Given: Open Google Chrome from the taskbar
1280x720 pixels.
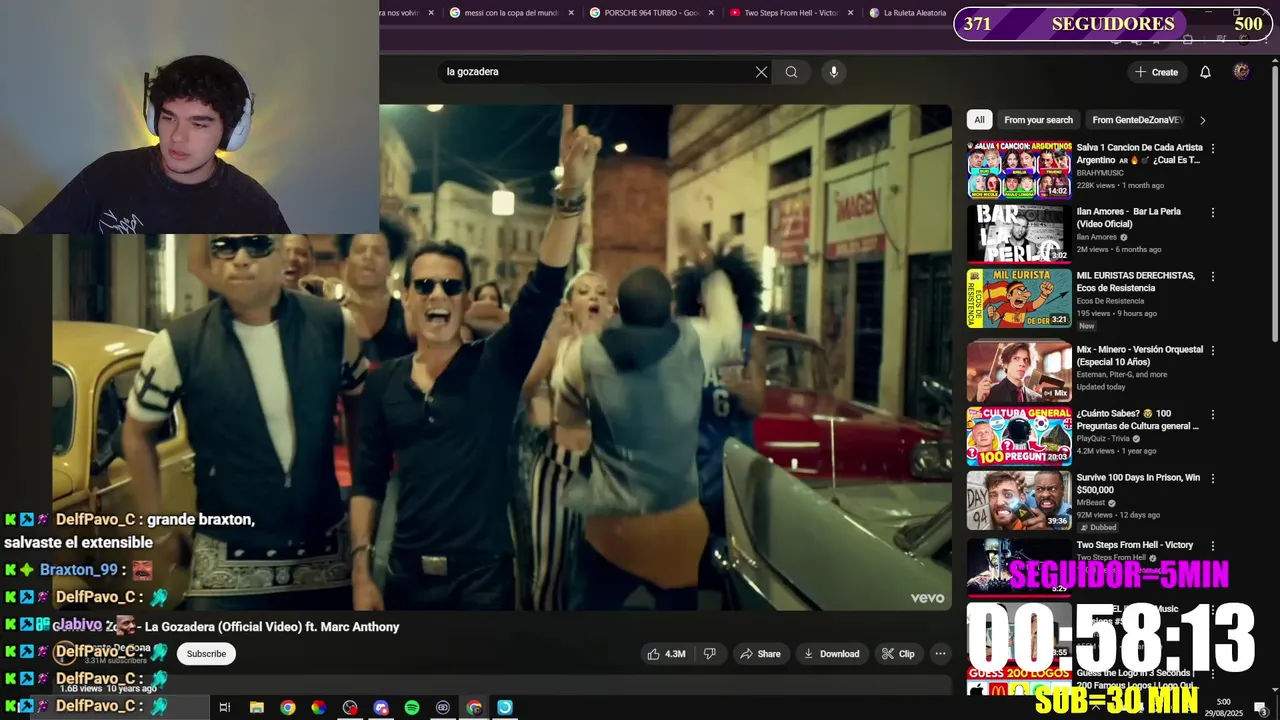Looking at the screenshot, I should point(288,707).
